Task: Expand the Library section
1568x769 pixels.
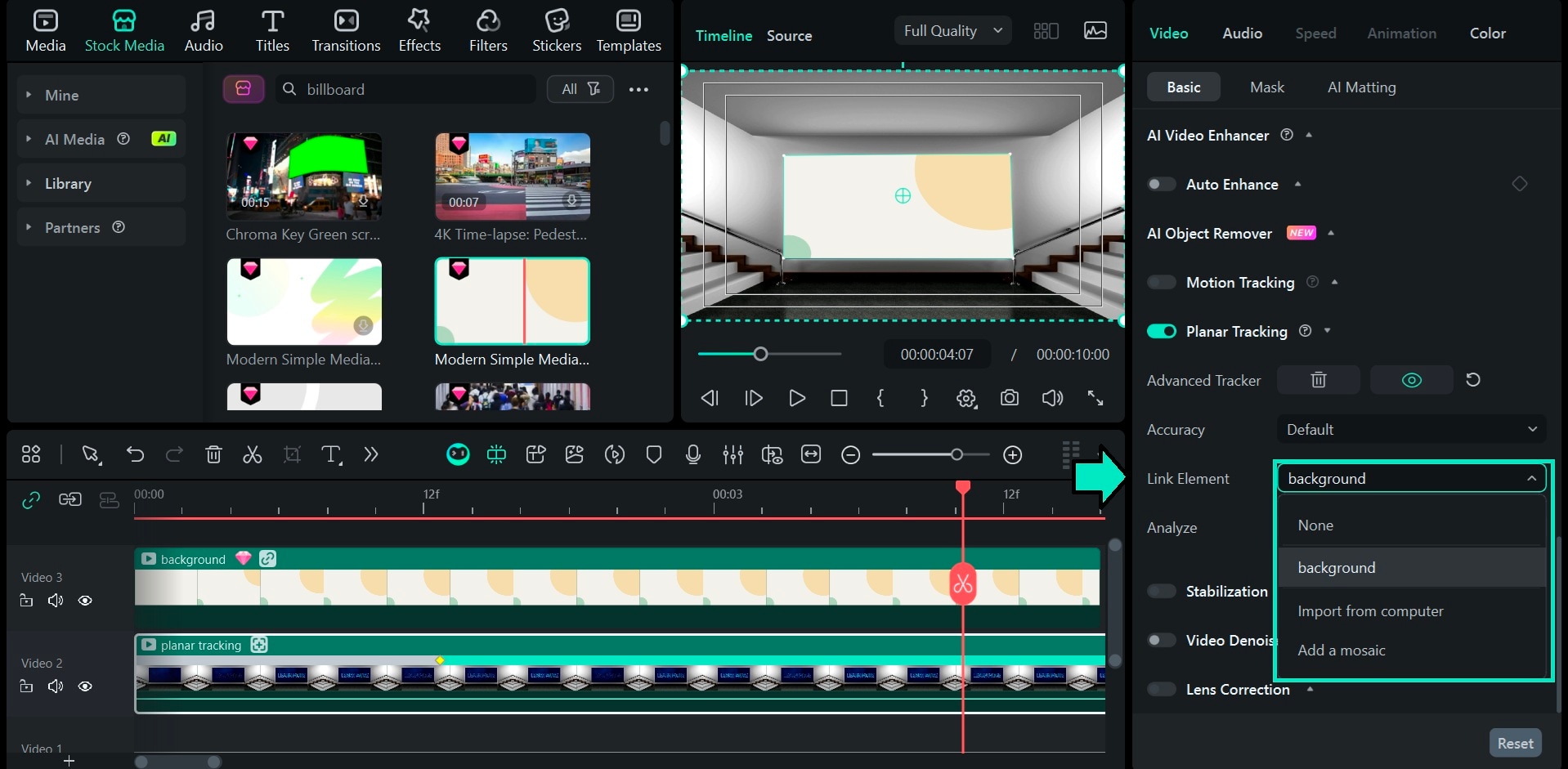Action: (29, 183)
